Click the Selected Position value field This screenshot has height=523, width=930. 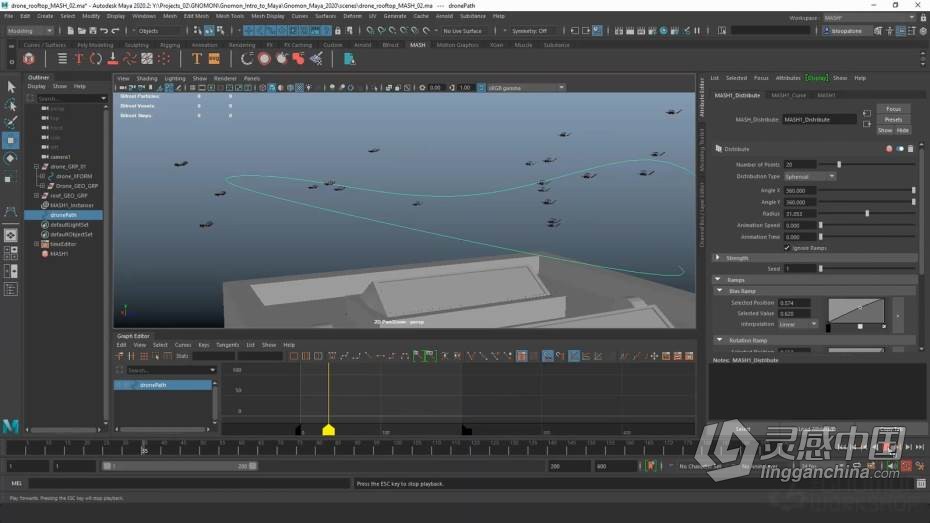[794, 303]
